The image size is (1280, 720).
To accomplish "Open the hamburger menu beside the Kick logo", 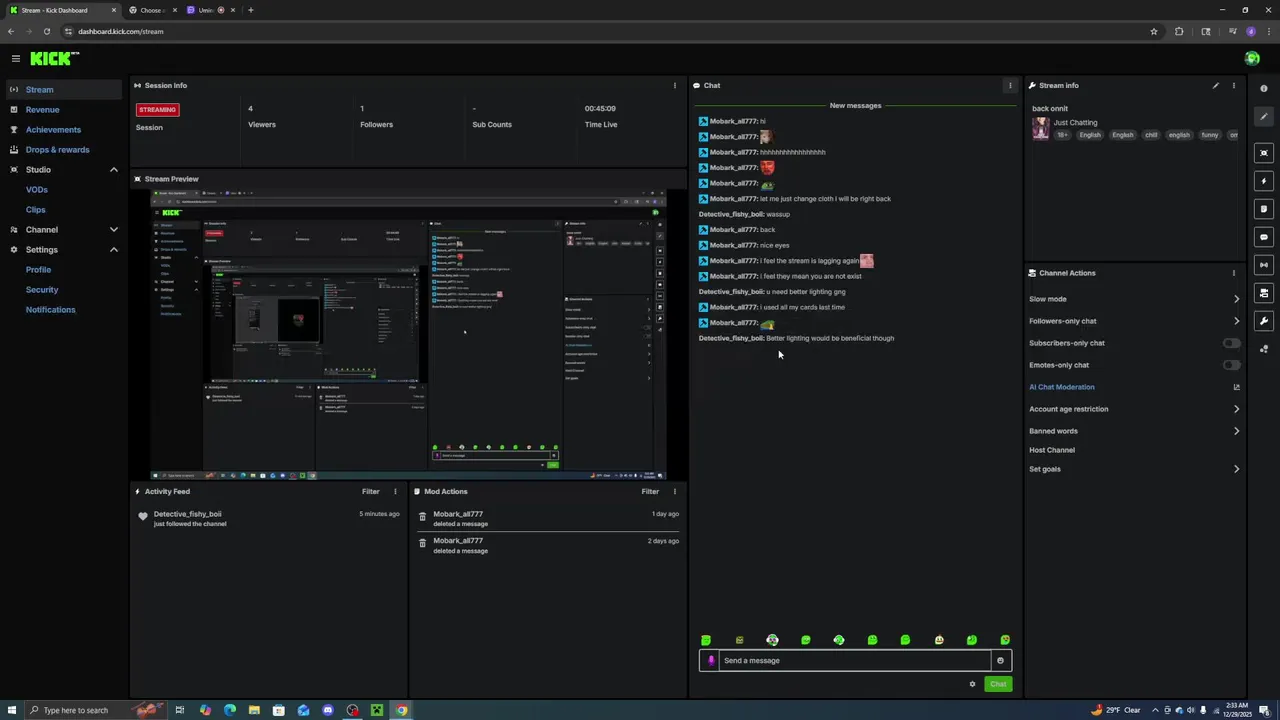I will [x=15, y=59].
